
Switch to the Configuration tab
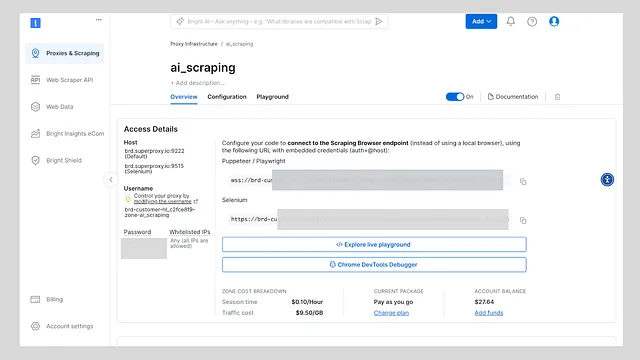(x=227, y=97)
